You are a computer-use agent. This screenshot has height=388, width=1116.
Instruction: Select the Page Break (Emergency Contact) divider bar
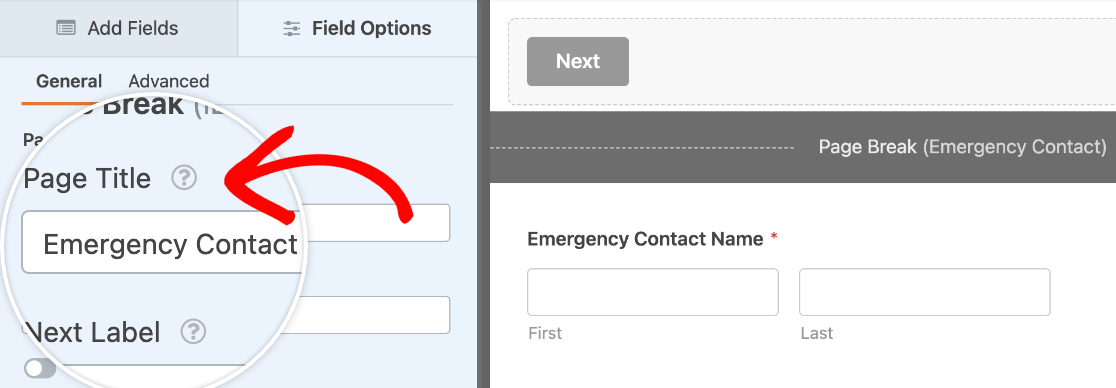[803, 147]
